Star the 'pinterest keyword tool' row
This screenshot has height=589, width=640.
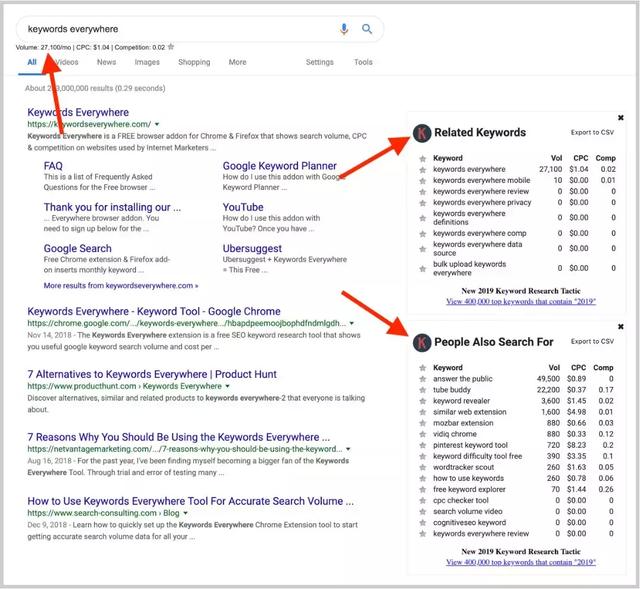[422, 445]
